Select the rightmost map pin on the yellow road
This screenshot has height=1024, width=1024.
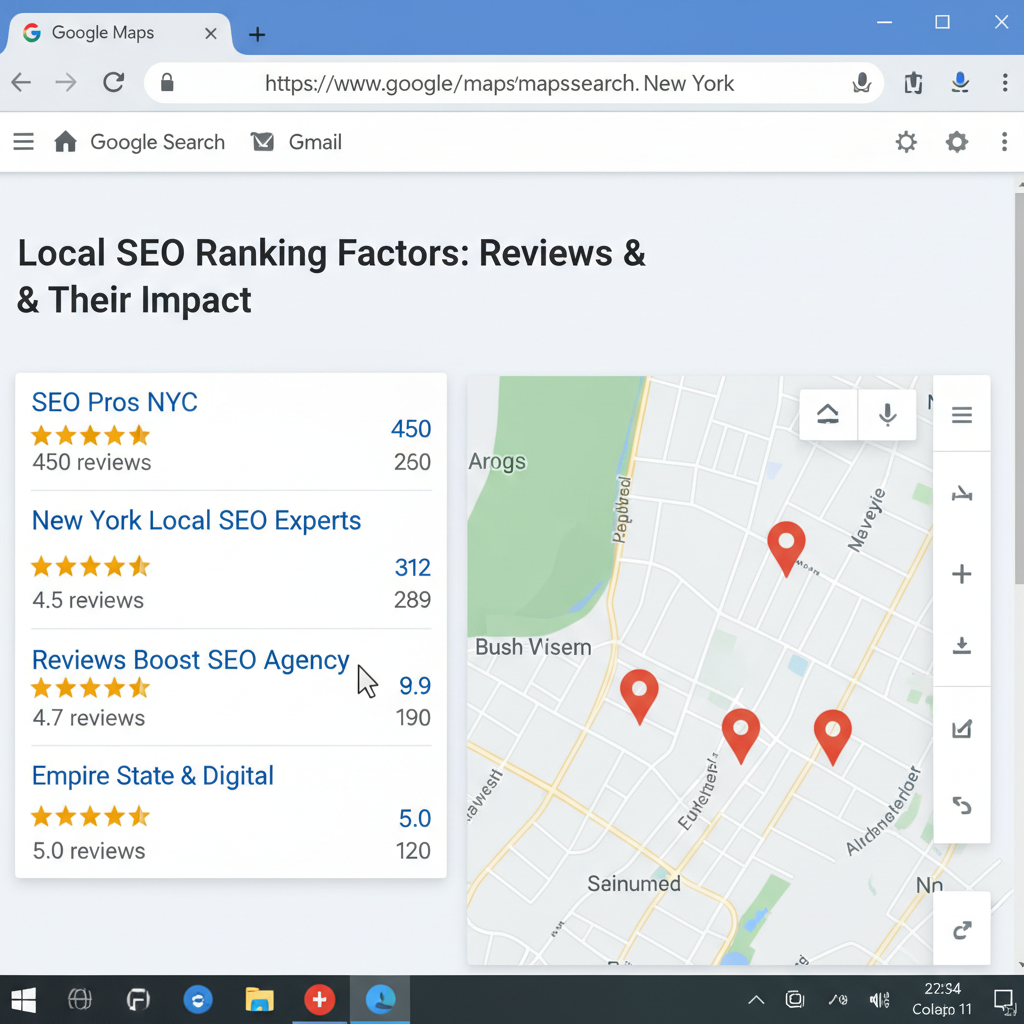833,737
